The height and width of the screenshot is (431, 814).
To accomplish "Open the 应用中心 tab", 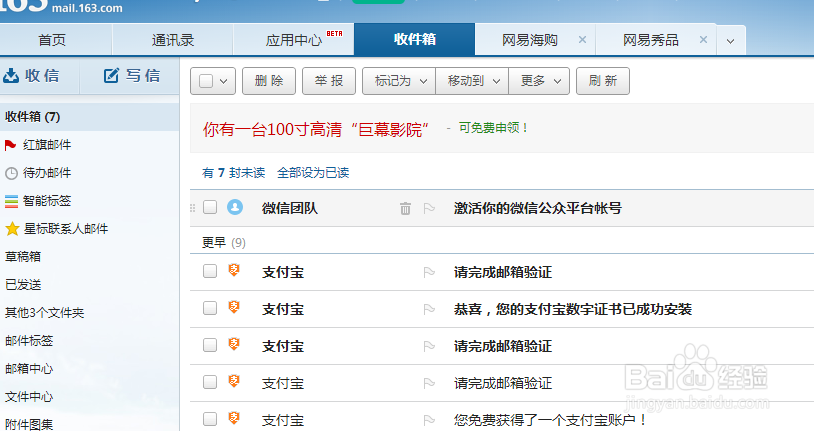I will [294, 40].
